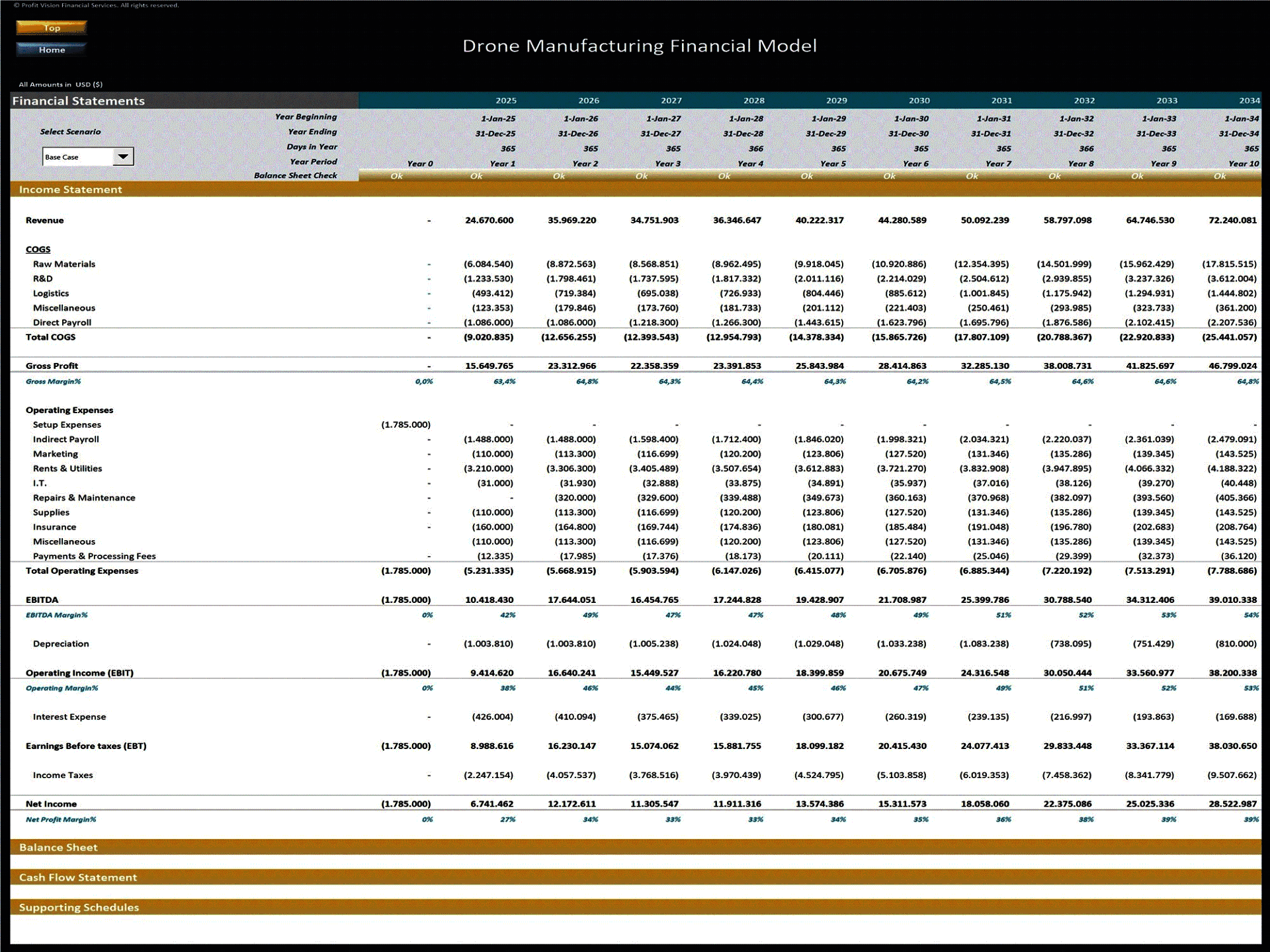Image resolution: width=1270 pixels, height=952 pixels.
Task: Select the Year 0 period header
Action: [x=420, y=163]
